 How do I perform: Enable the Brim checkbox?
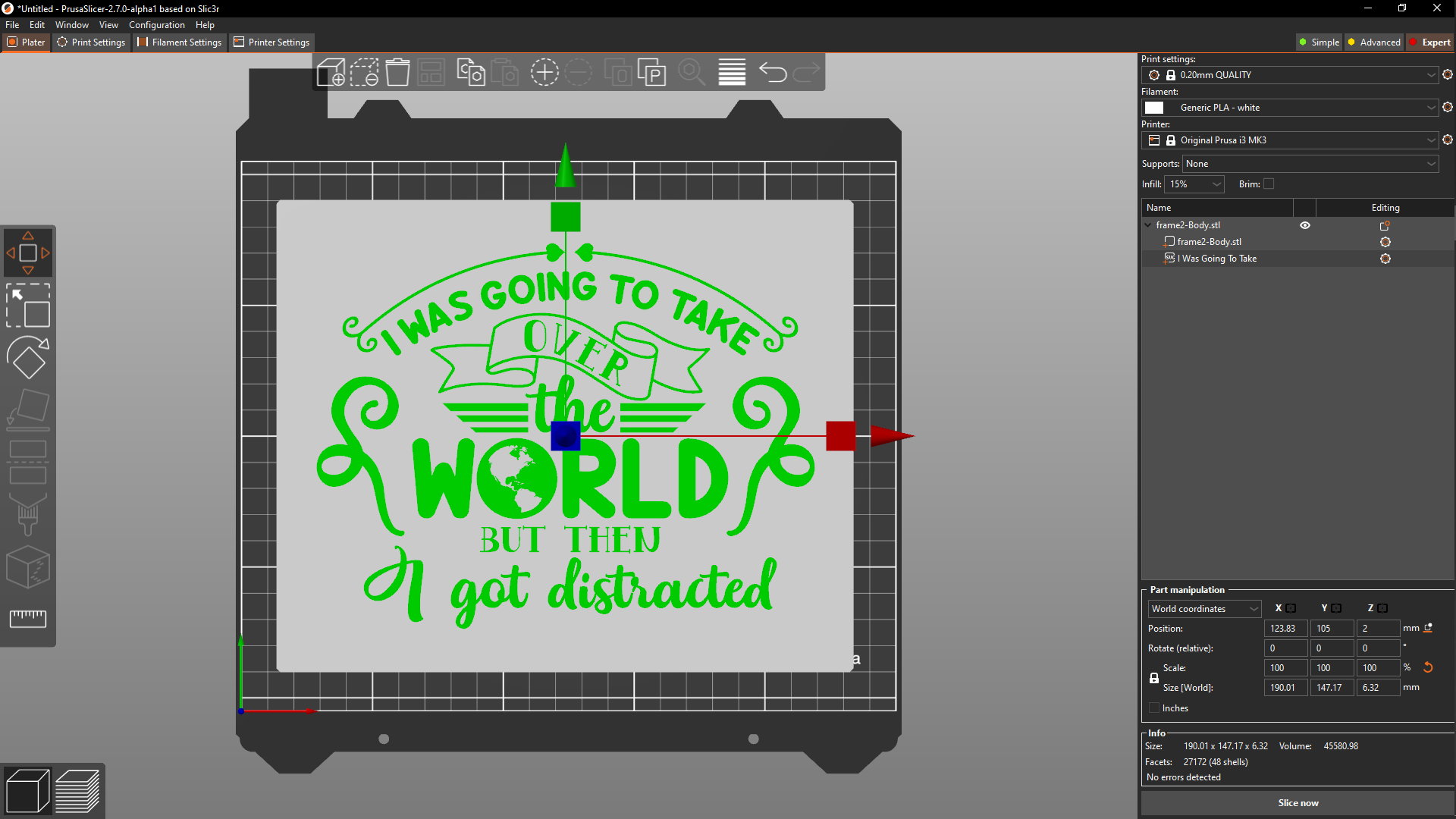click(1269, 184)
